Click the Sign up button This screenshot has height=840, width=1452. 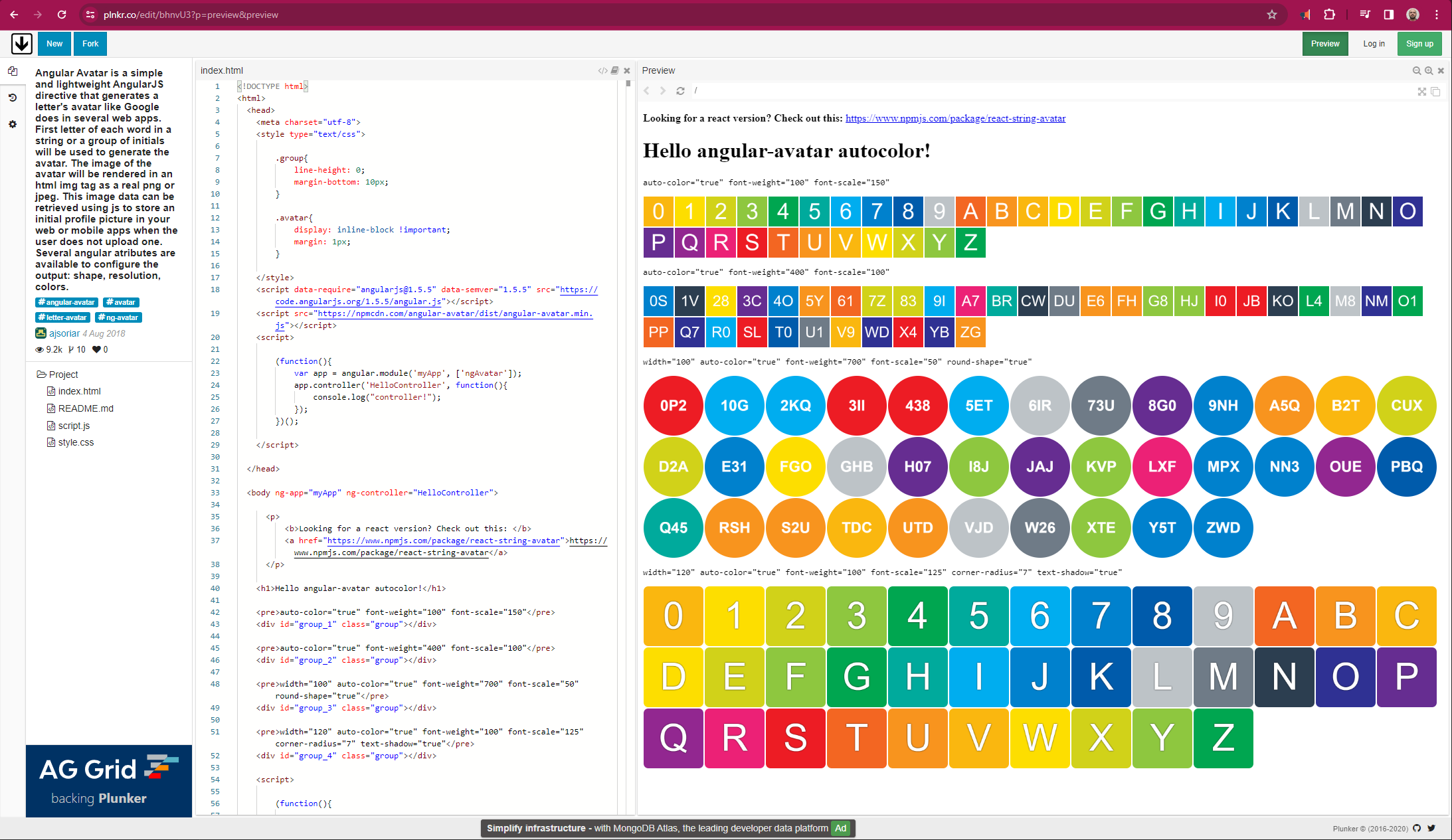[x=1419, y=44]
